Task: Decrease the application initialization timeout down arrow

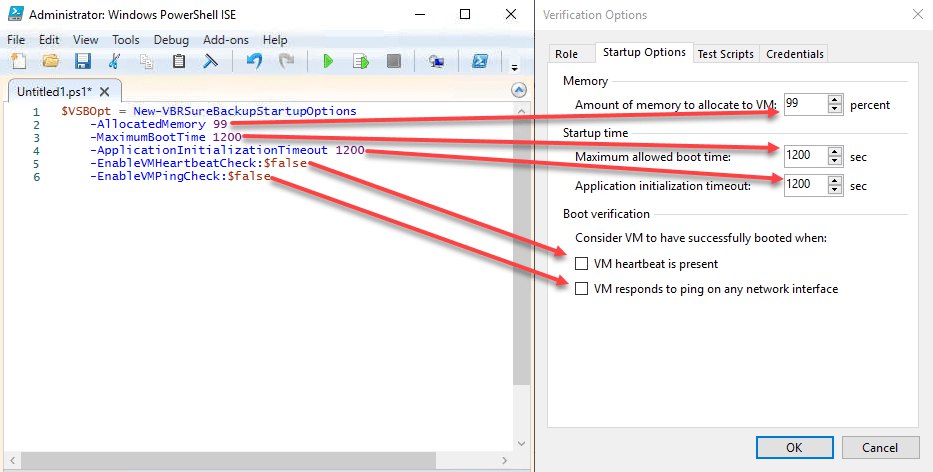Action: pos(835,189)
